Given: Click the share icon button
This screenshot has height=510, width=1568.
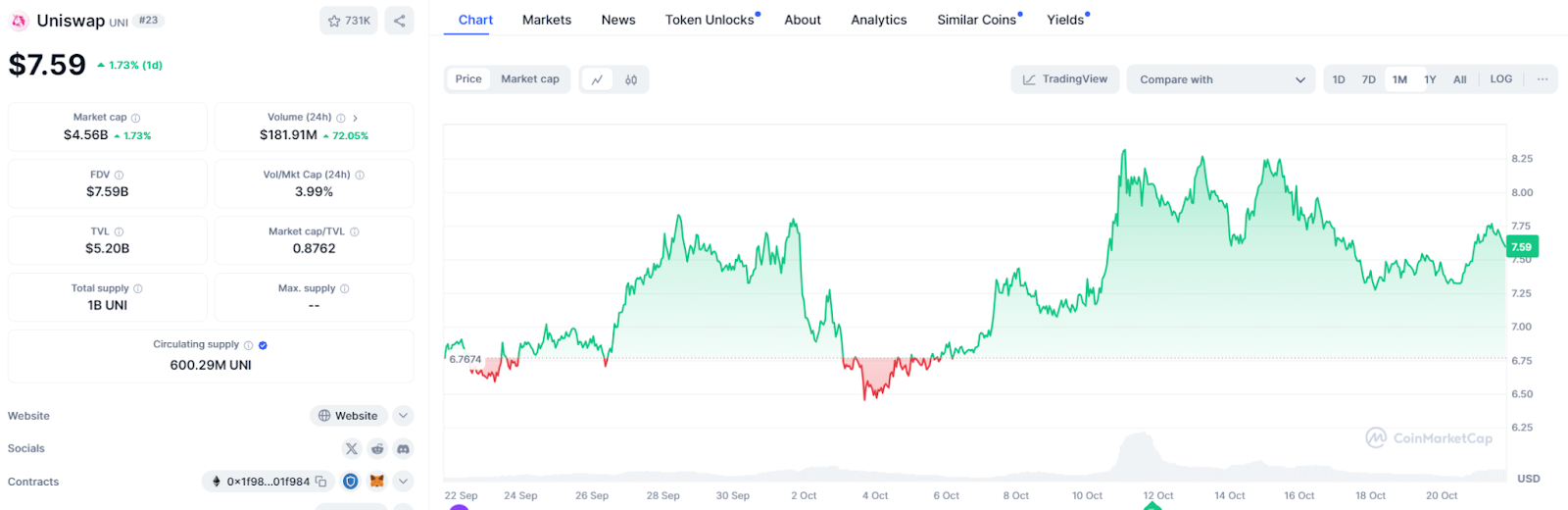Looking at the screenshot, I should point(399,21).
